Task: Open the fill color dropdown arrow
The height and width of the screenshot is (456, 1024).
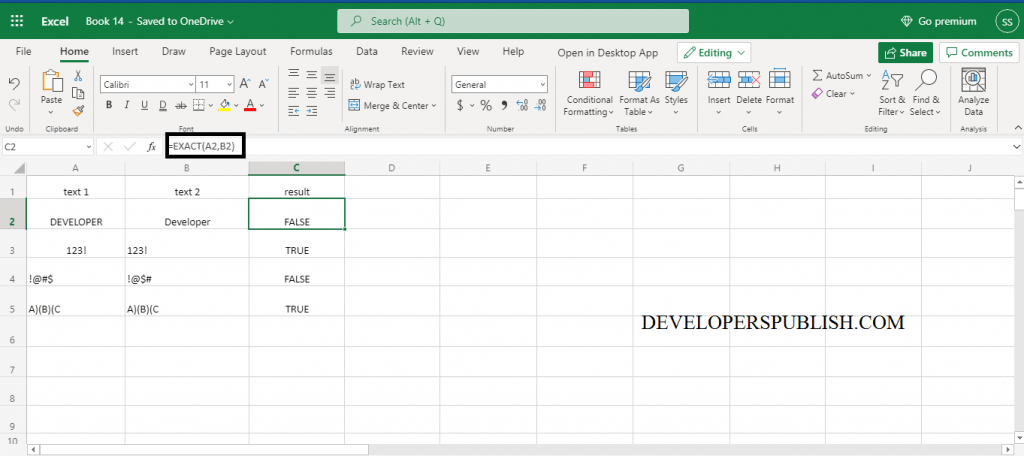Action: click(x=236, y=105)
